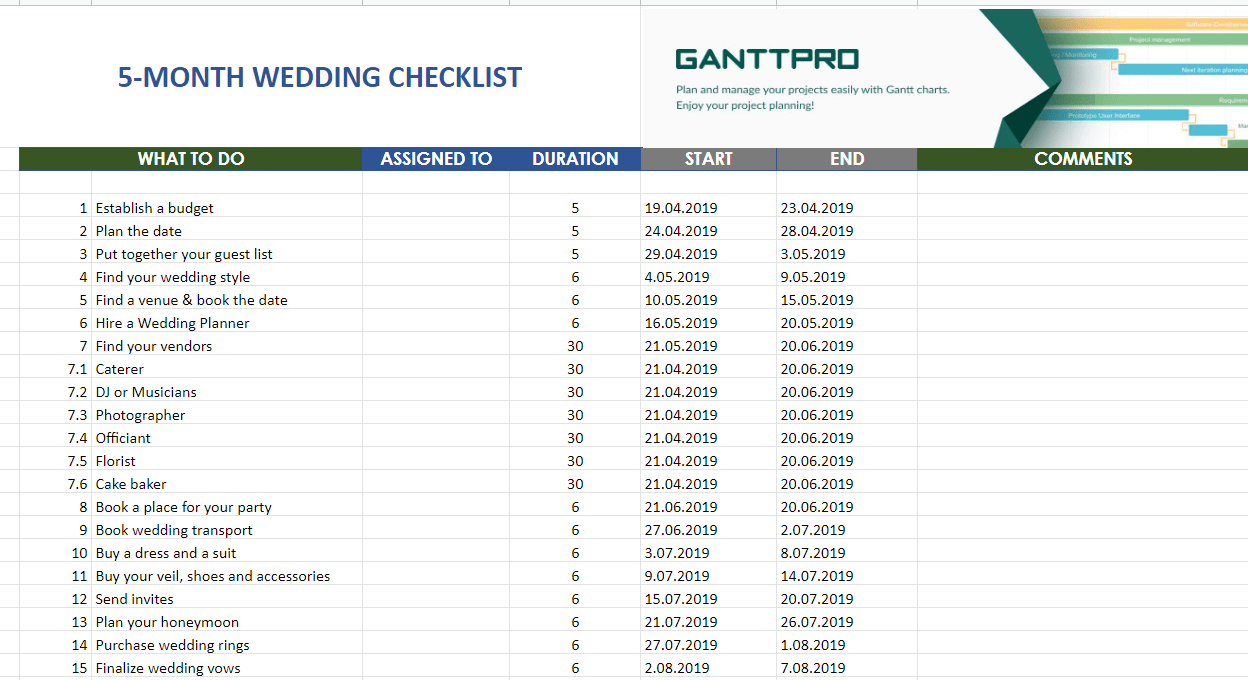
Task: Select the DURATION column header
Action: [x=575, y=159]
